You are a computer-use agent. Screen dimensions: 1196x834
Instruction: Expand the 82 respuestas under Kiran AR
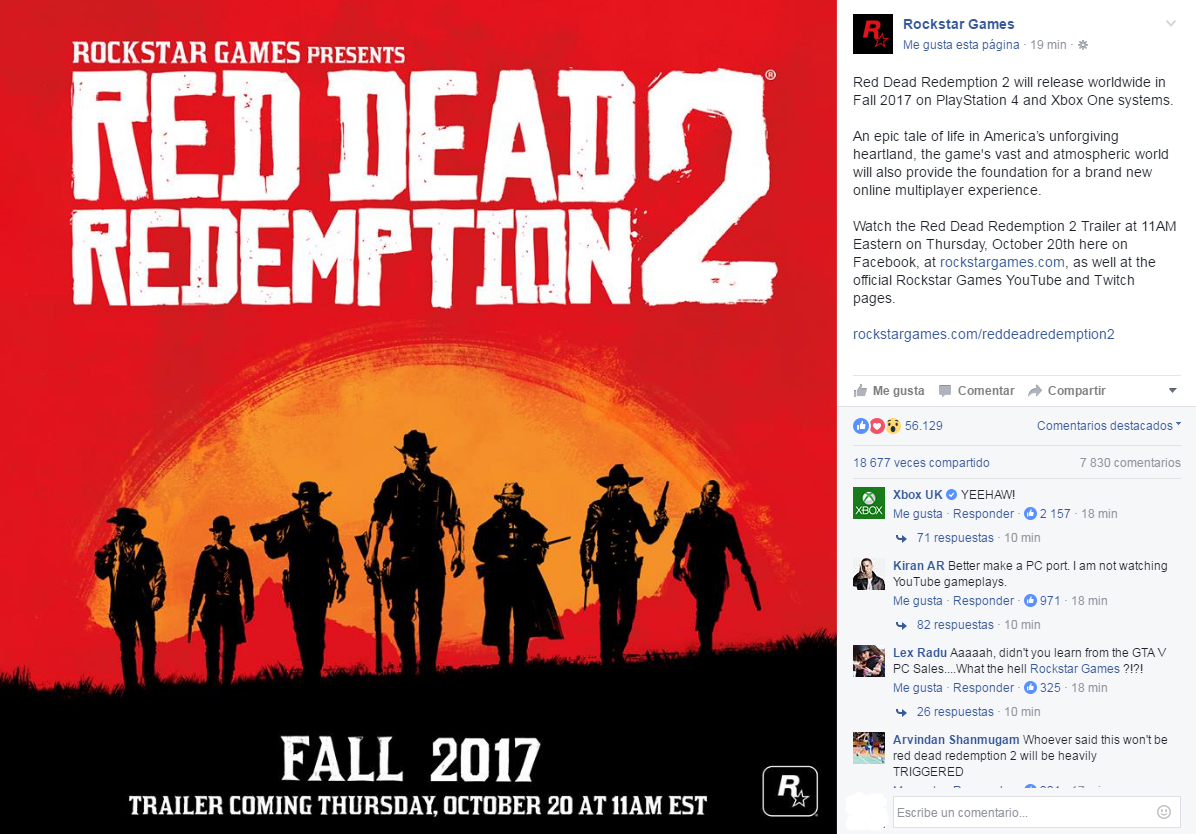click(x=955, y=625)
